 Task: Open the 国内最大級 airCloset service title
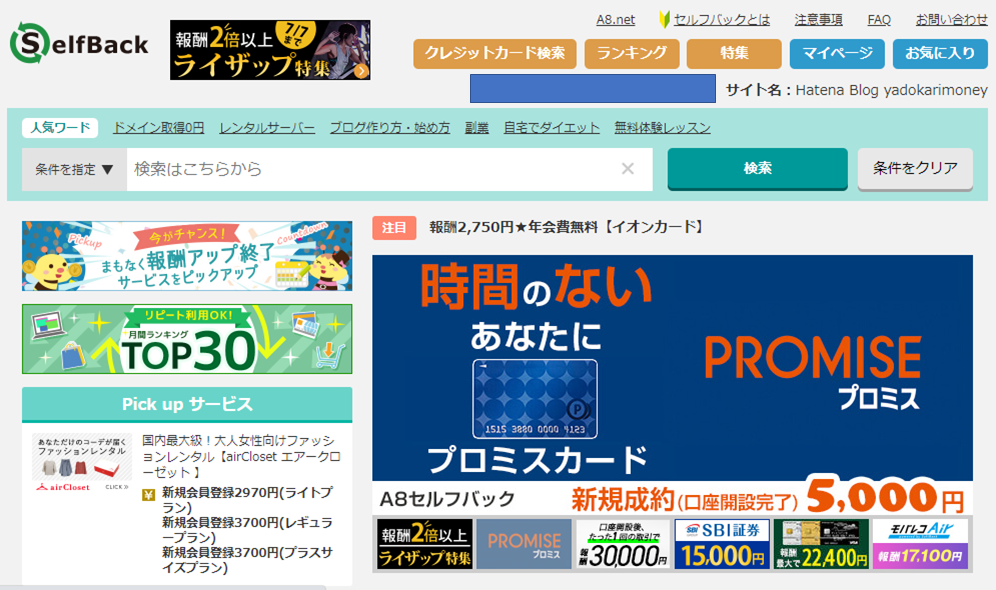click(x=241, y=456)
